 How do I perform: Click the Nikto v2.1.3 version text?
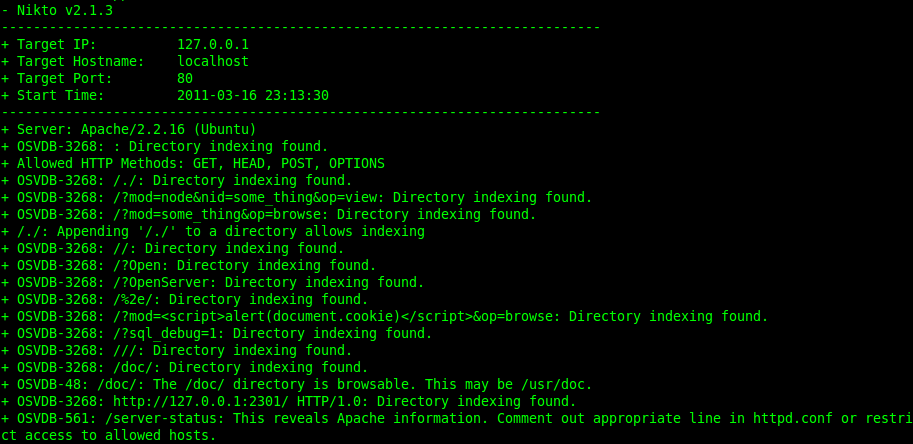pos(65,10)
